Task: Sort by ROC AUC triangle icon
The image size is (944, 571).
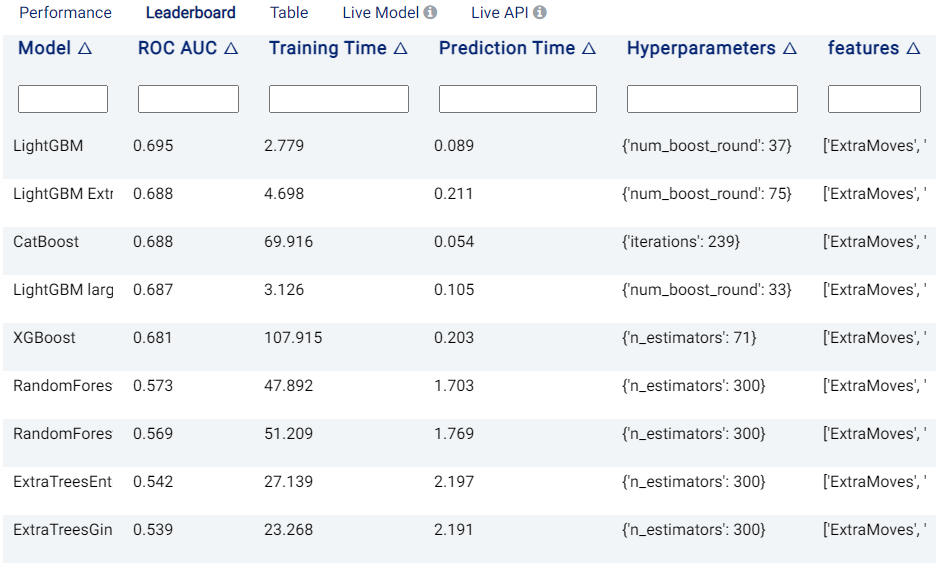Action: 231,48
